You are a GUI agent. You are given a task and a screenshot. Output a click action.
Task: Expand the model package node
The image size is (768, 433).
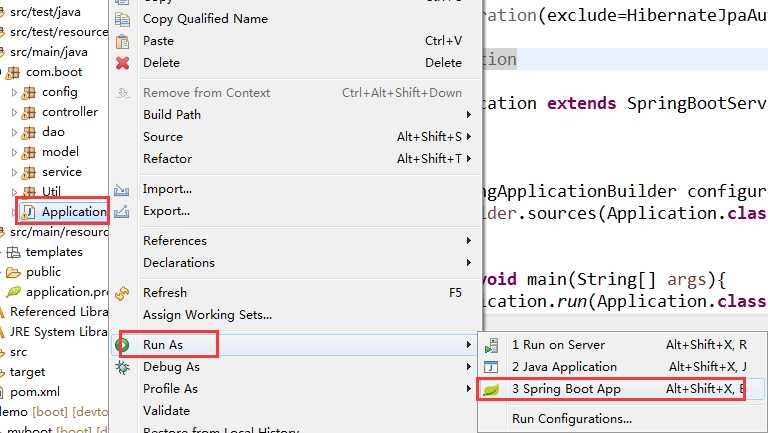(14, 152)
